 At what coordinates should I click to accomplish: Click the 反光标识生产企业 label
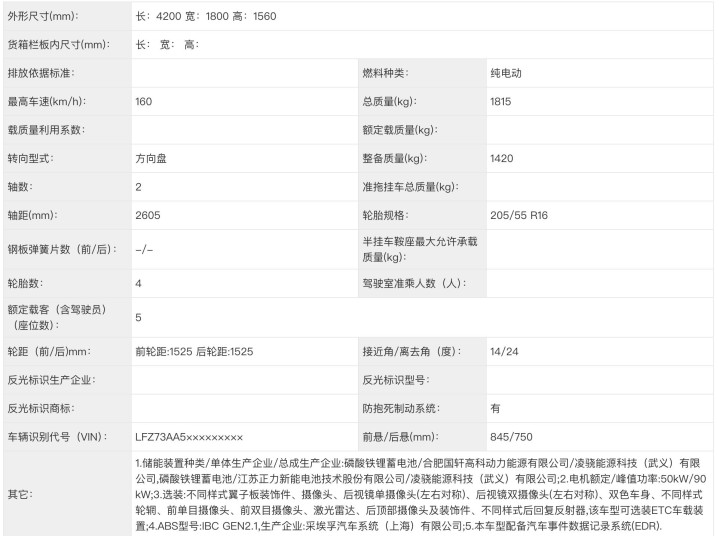tap(51, 380)
